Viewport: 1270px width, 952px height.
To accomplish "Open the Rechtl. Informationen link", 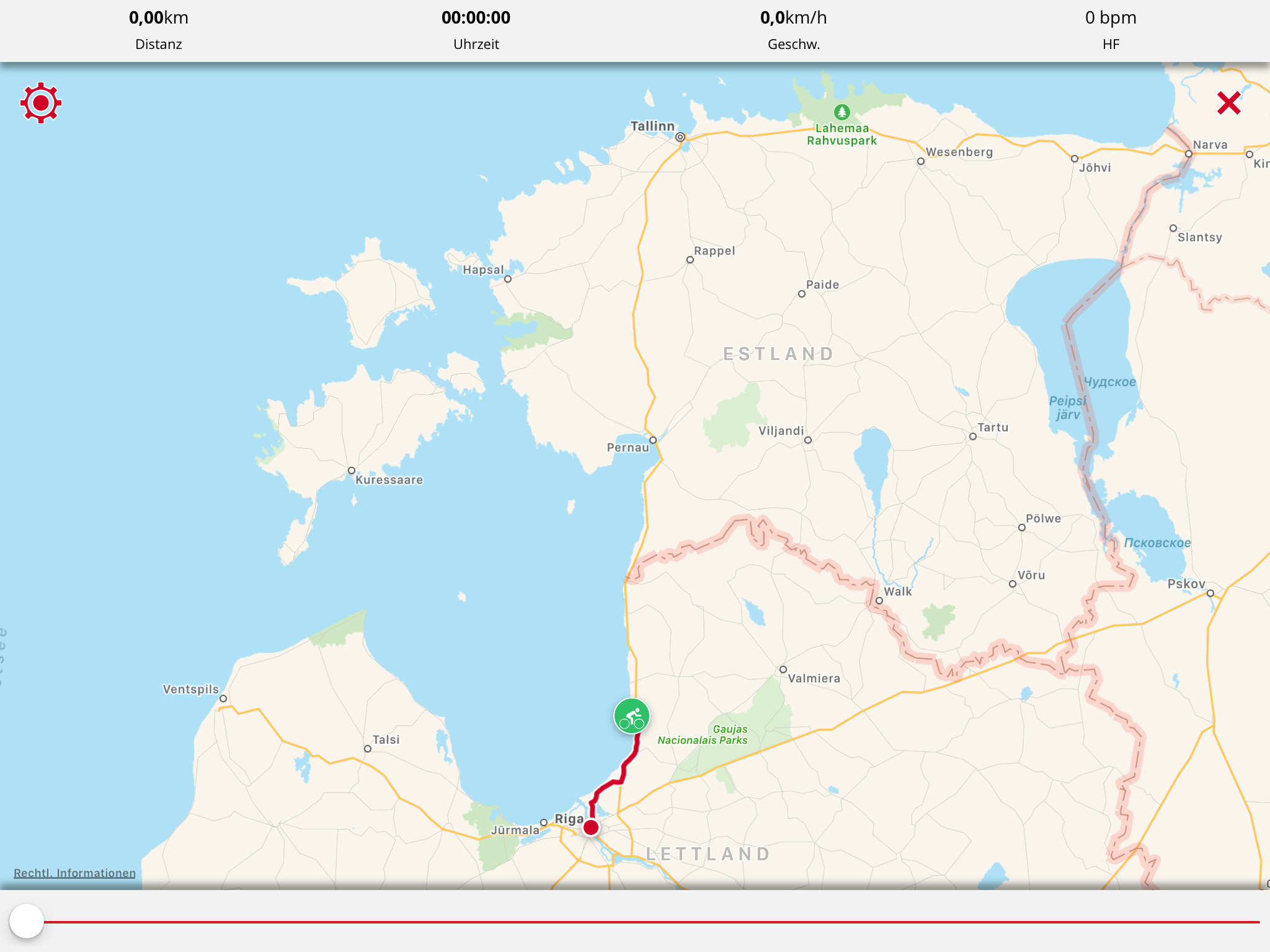I will point(74,873).
